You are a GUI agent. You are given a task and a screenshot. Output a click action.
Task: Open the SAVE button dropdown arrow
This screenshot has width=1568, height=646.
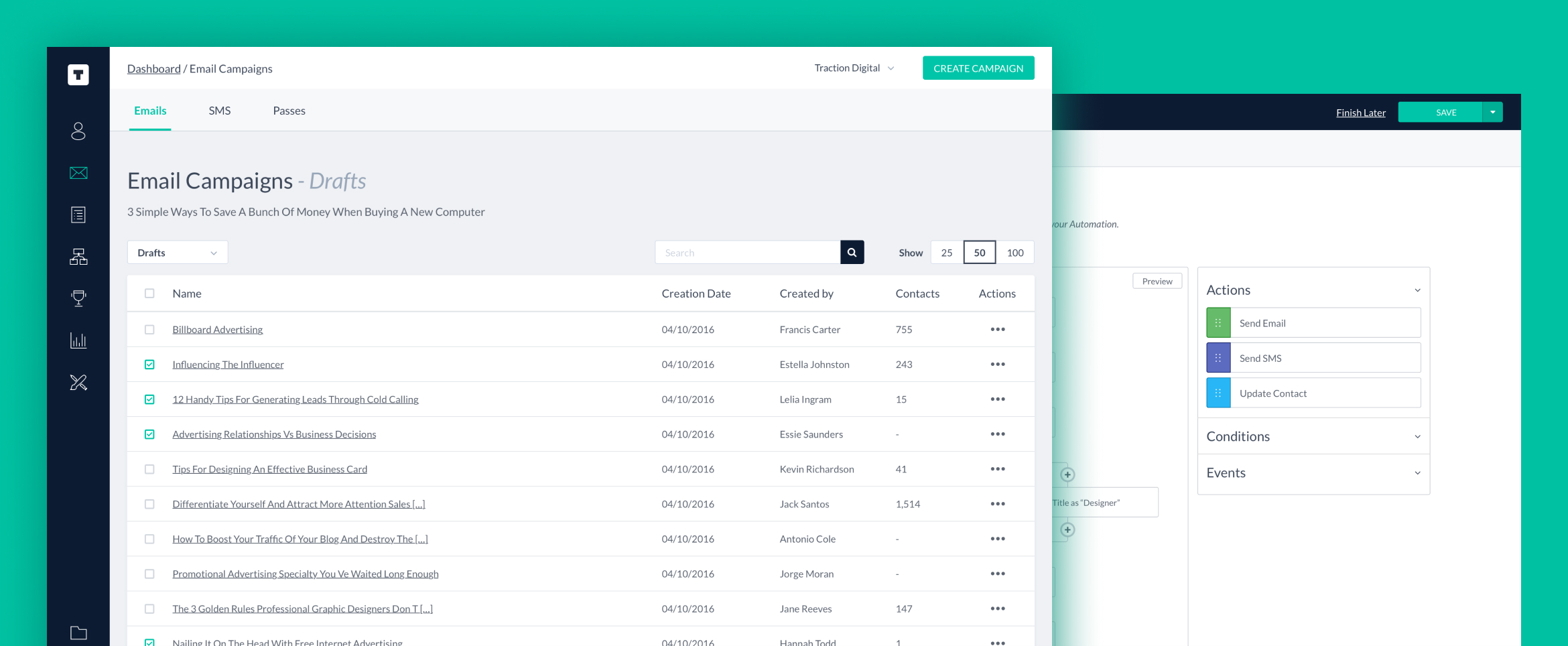click(1493, 112)
